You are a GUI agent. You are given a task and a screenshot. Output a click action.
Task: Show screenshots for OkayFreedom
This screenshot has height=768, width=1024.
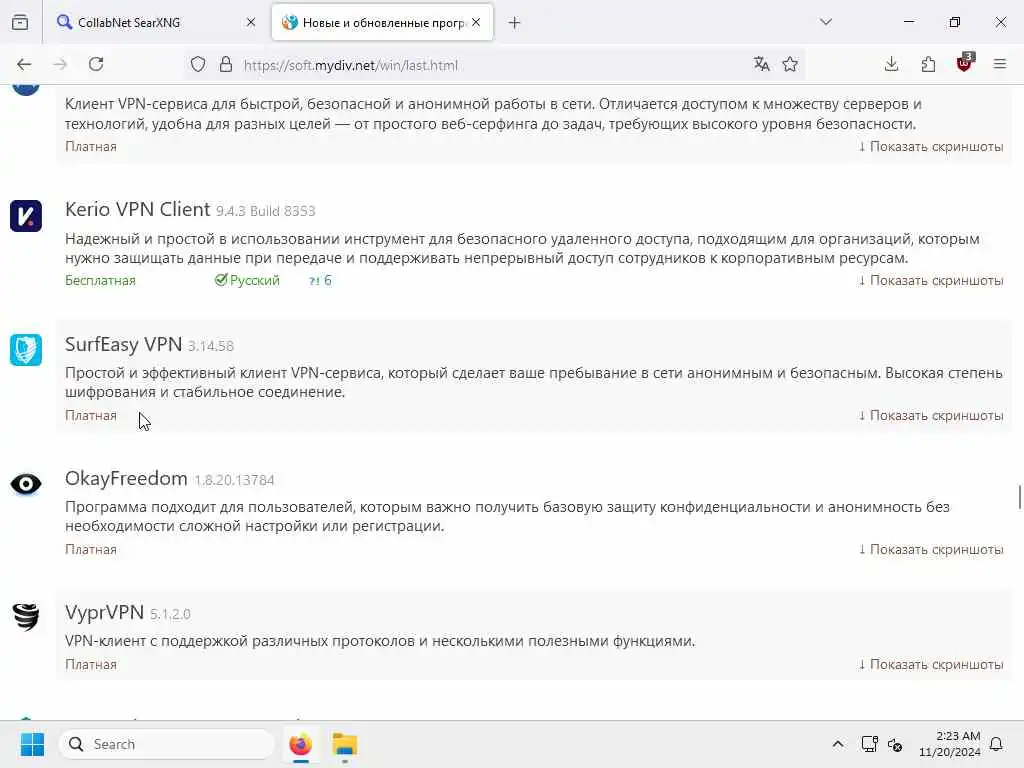(x=931, y=549)
